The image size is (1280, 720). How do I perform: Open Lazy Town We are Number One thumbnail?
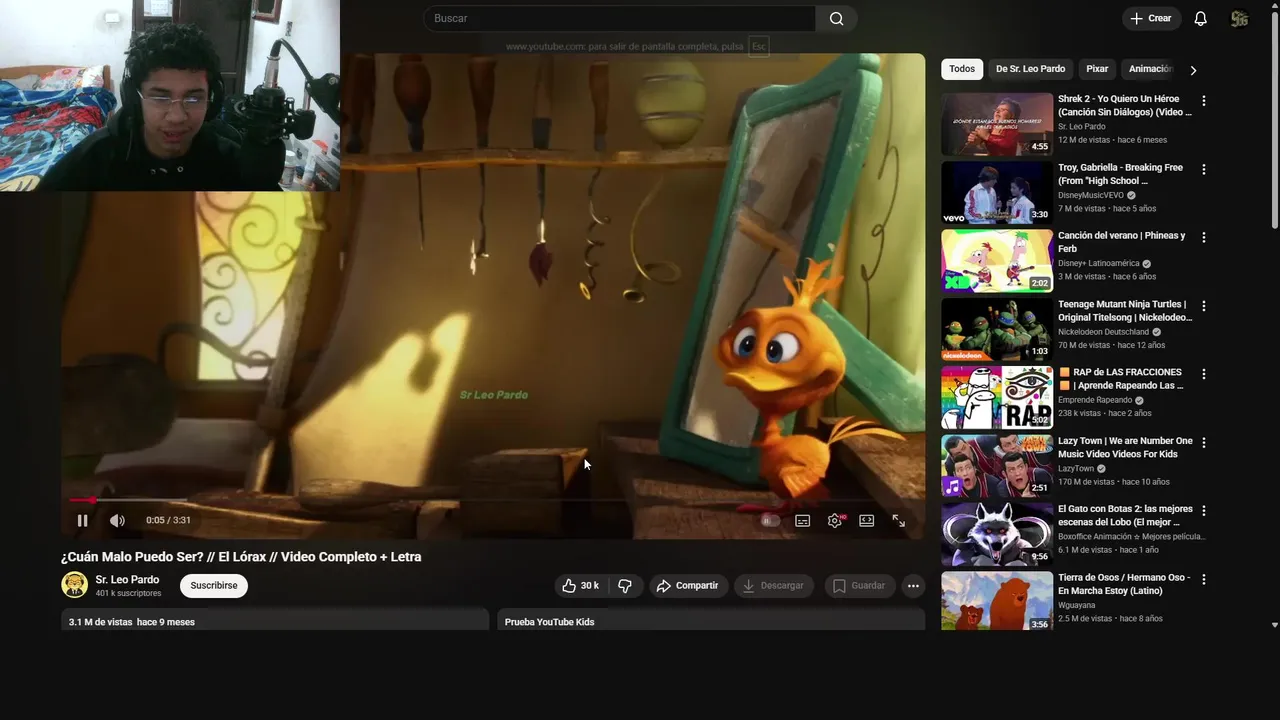coord(997,466)
